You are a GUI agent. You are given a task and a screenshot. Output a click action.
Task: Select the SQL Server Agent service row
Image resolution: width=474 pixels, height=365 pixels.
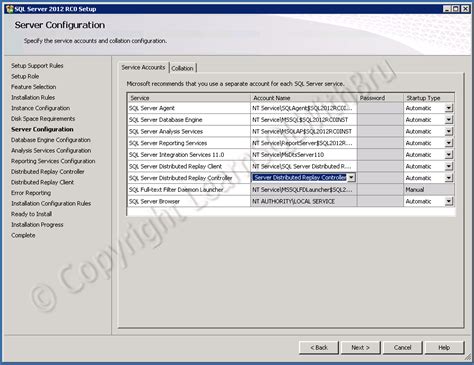pyautogui.click(x=189, y=108)
